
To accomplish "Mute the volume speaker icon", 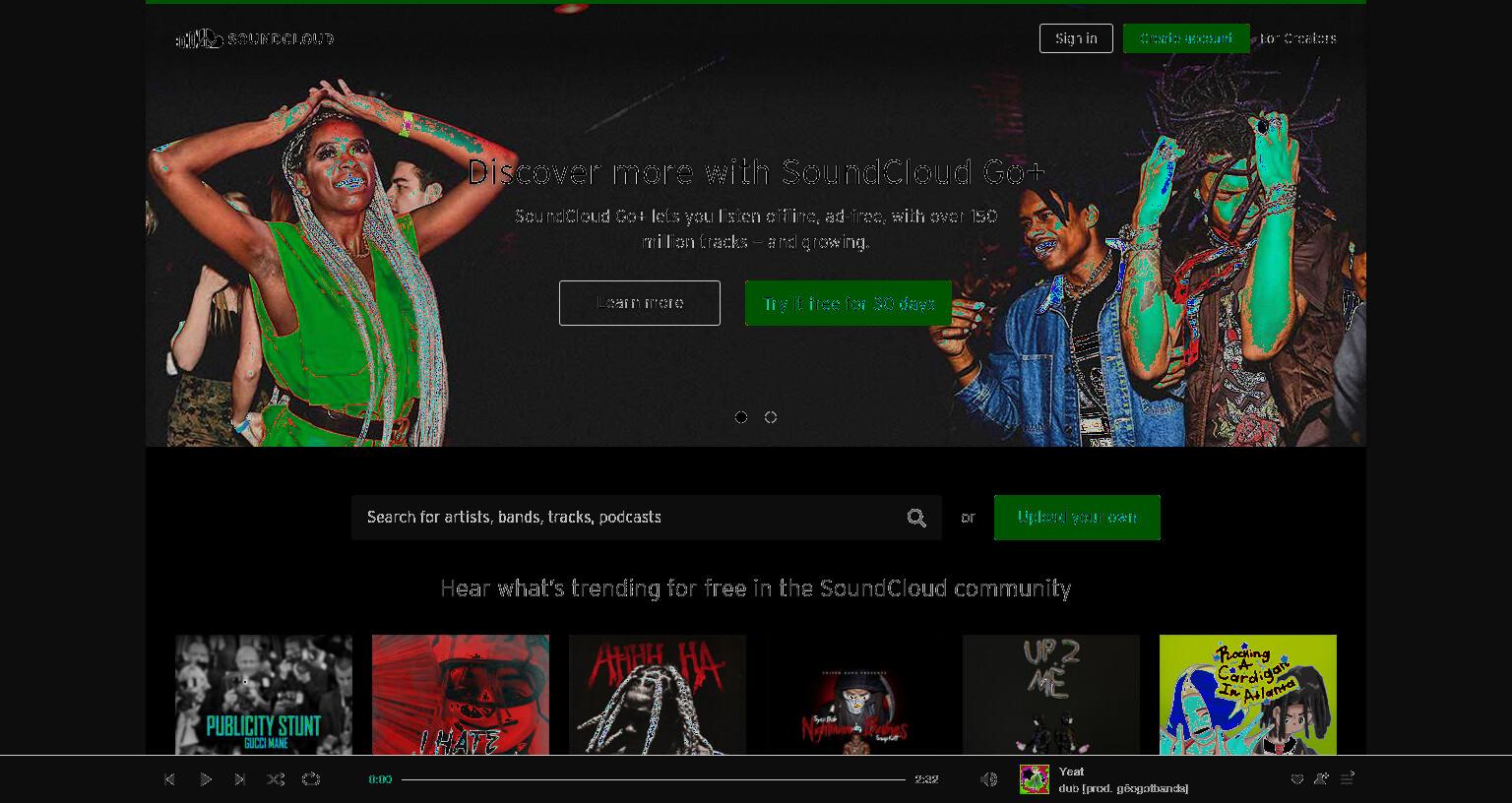I will (988, 779).
